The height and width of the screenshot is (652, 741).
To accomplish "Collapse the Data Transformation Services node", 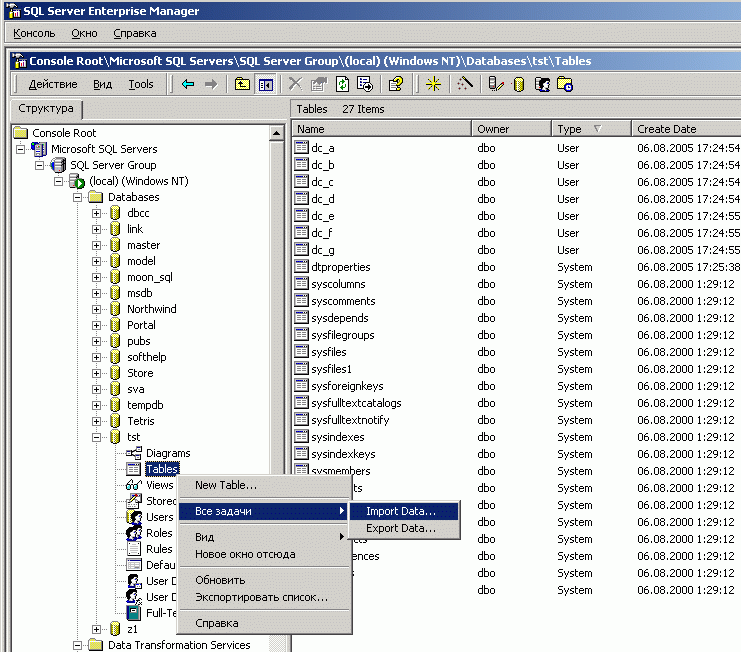I will click(78, 645).
